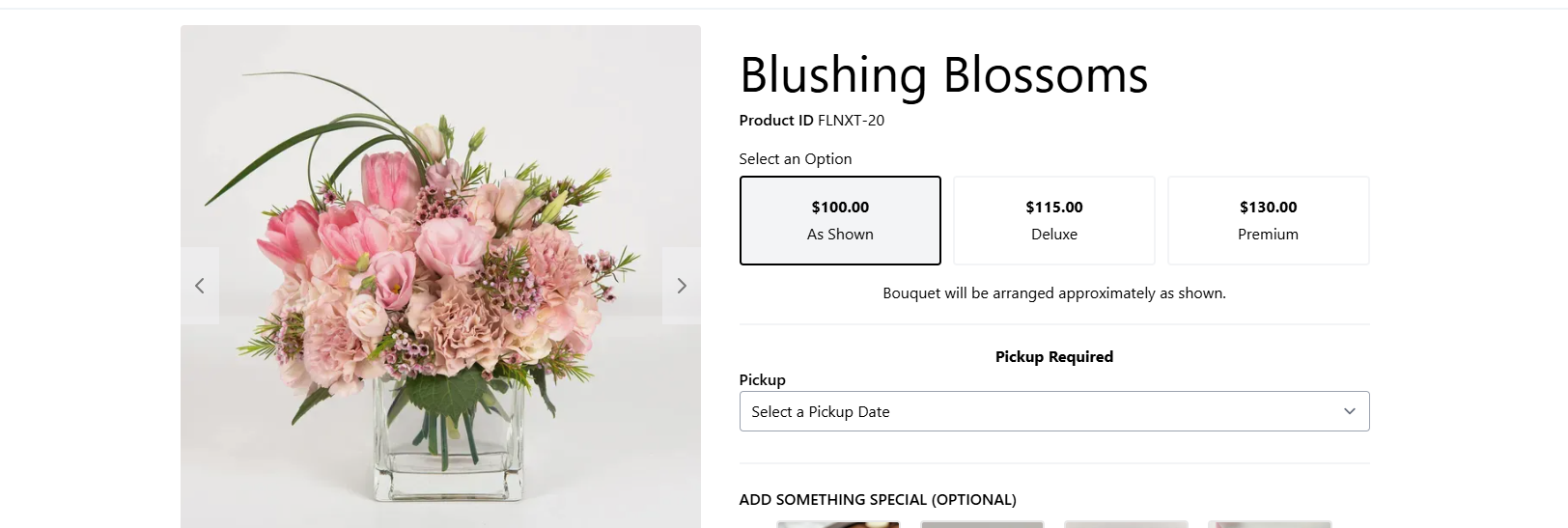Viewport: 1568px width, 528px height.
Task: Click the Add Something Special (Optional) heading
Action: click(878, 500)
